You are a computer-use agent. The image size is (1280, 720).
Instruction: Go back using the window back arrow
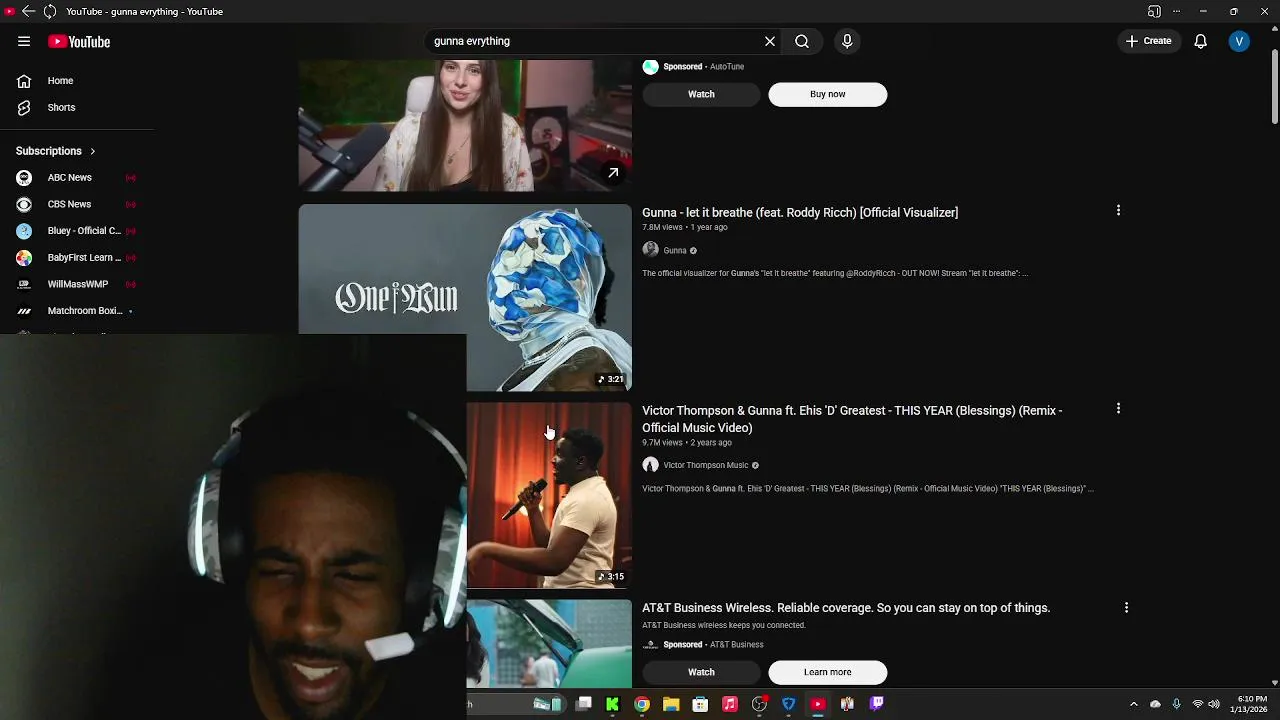pyautogui.click(x=28, y=11)
